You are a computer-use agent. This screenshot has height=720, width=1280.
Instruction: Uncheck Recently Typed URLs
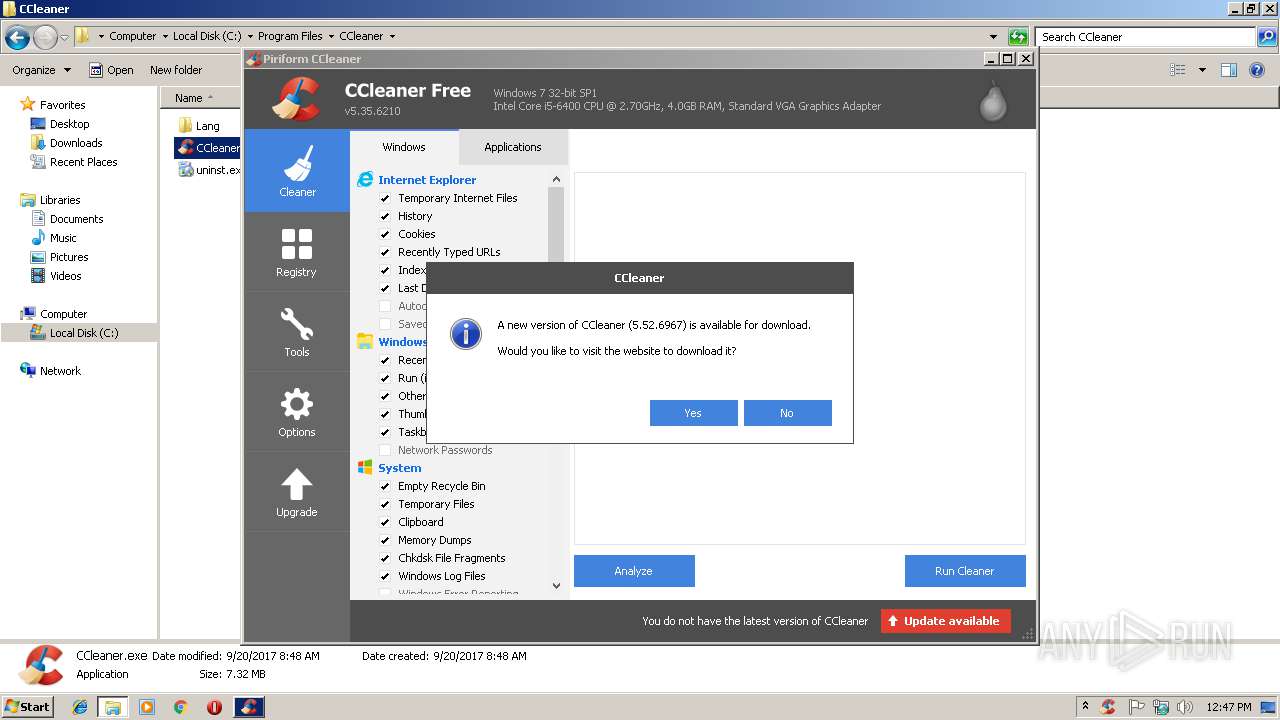[385, 252]
